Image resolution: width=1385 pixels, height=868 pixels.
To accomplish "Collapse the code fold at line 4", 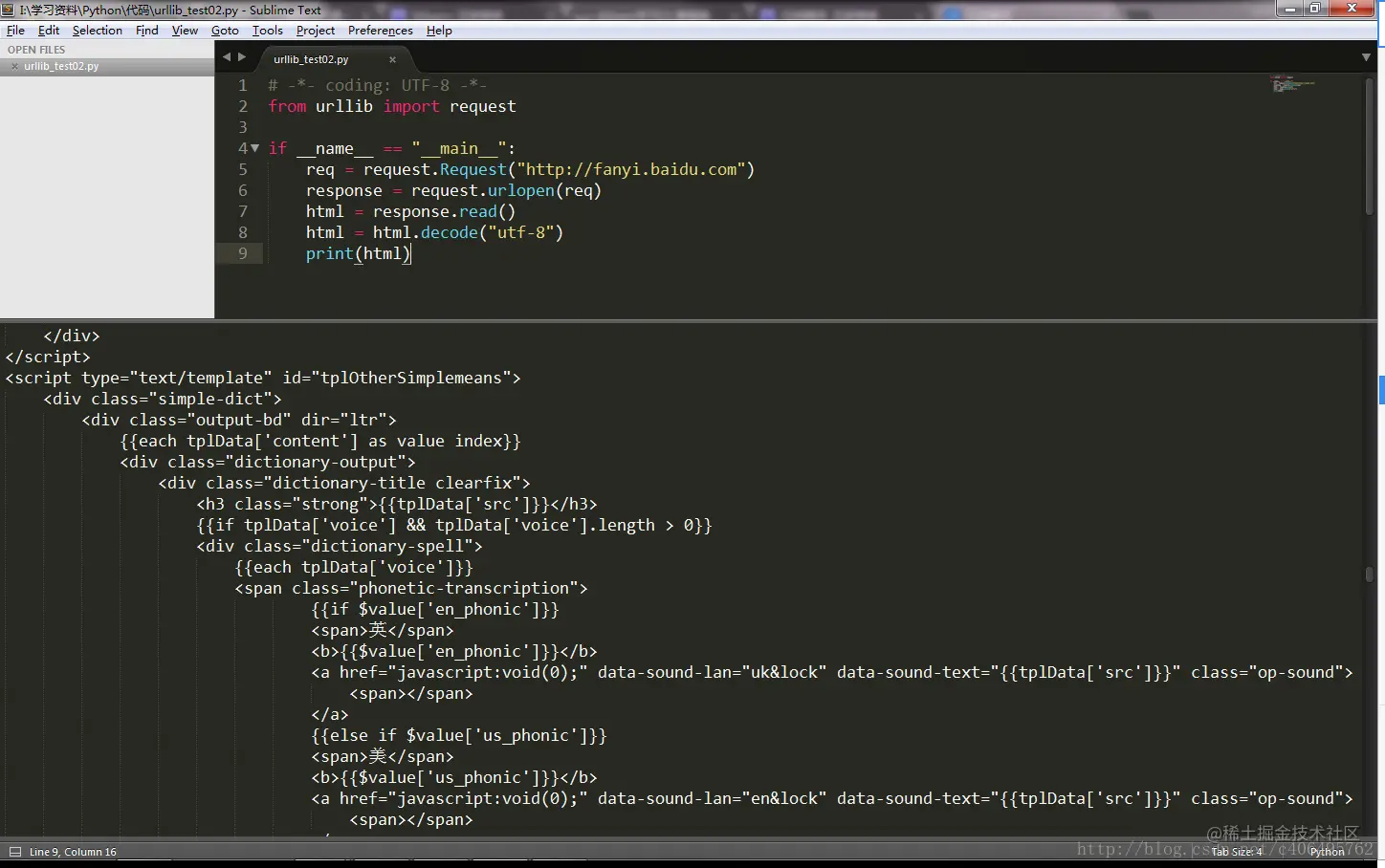I will pos(254,148).
